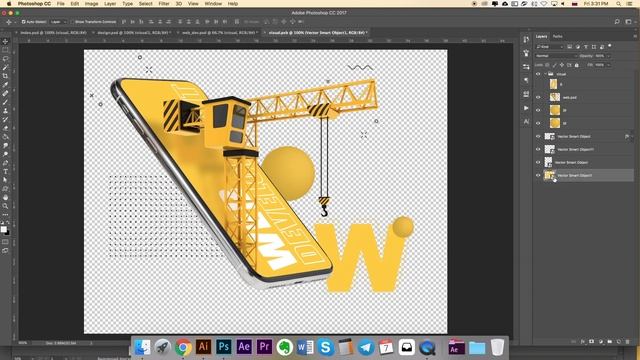
Task: Open After Effects from the Dock
Action: (244, 347)
